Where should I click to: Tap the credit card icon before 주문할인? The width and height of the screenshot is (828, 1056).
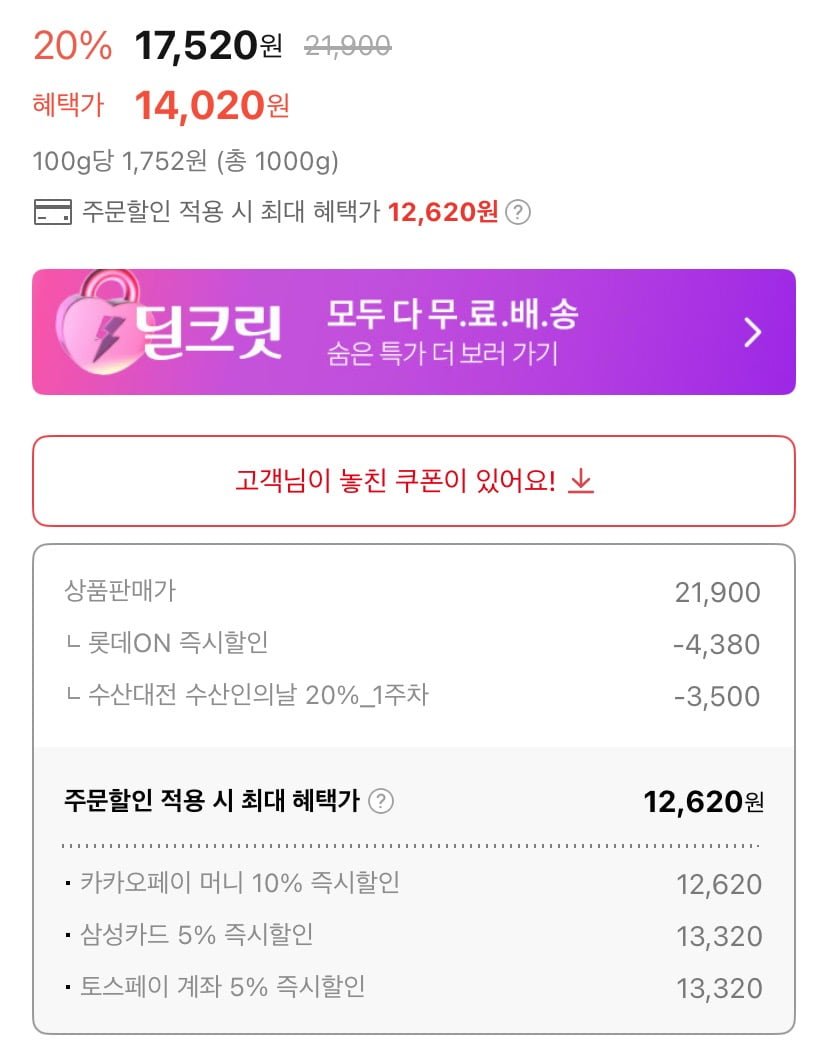[53, 212]
